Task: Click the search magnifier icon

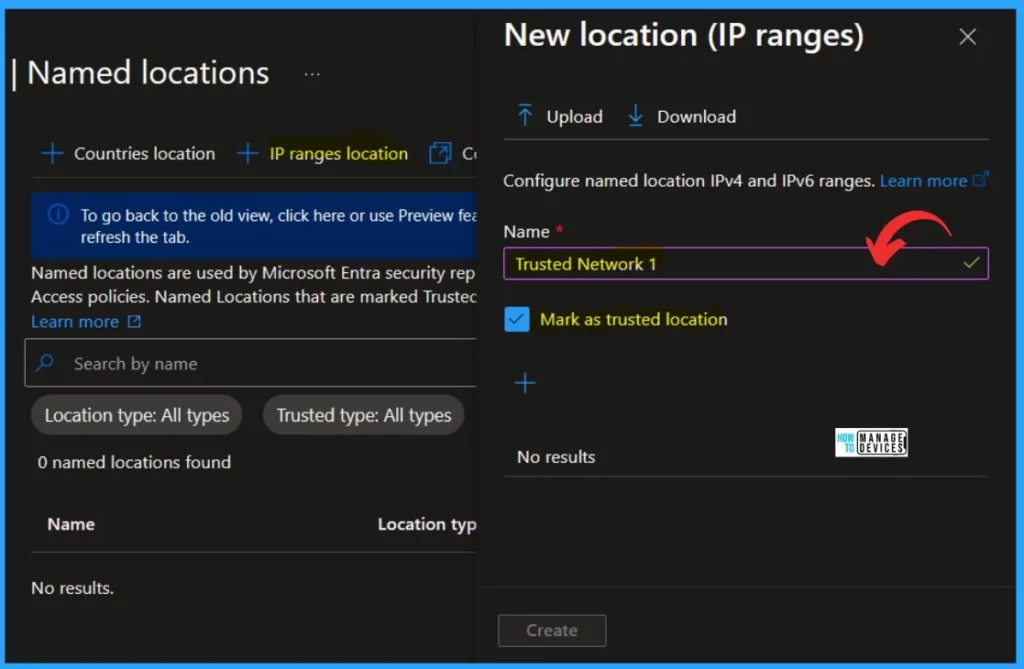Action: coord(45,363)
